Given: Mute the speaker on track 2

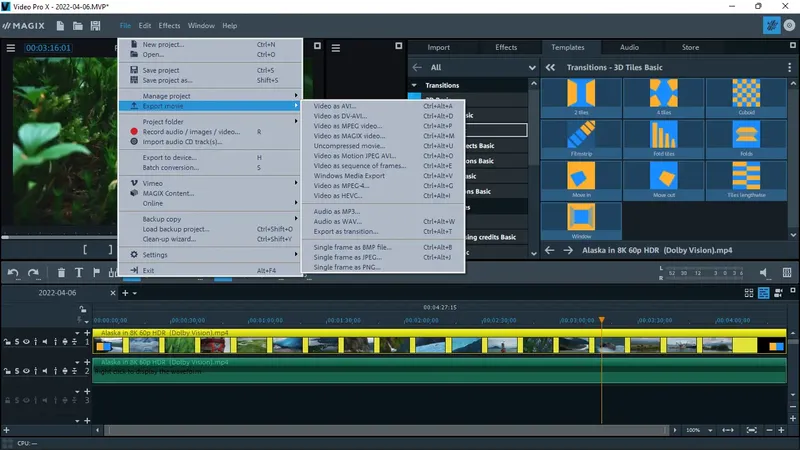Looking at the screenshot, I should click(45, 371).
